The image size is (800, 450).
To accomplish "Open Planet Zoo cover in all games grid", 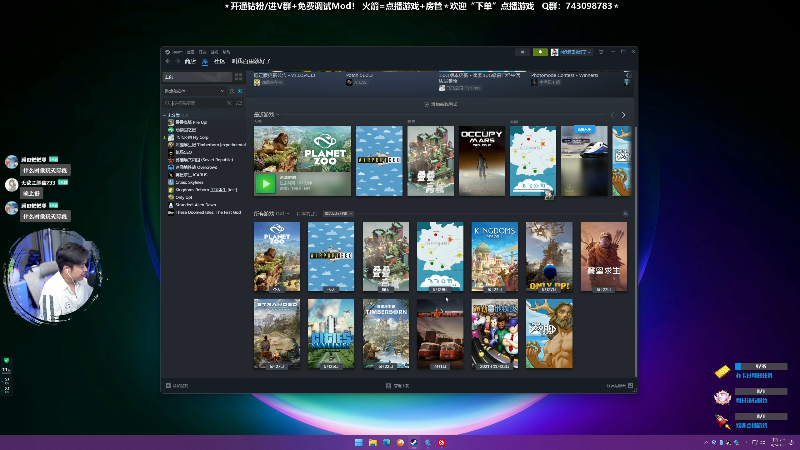I will 277,257.
